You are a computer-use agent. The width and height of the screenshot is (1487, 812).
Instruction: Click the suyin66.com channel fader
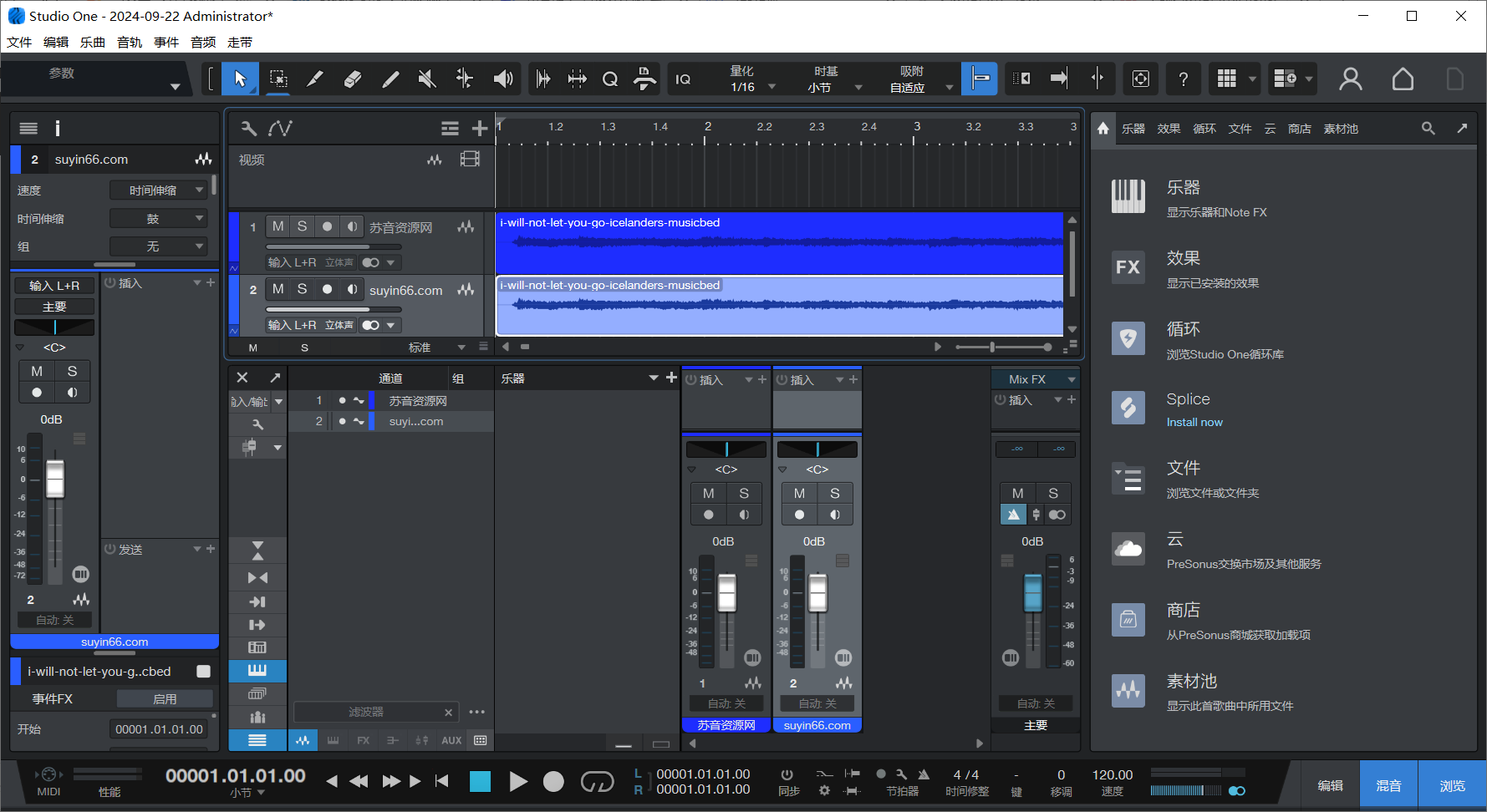817,593
